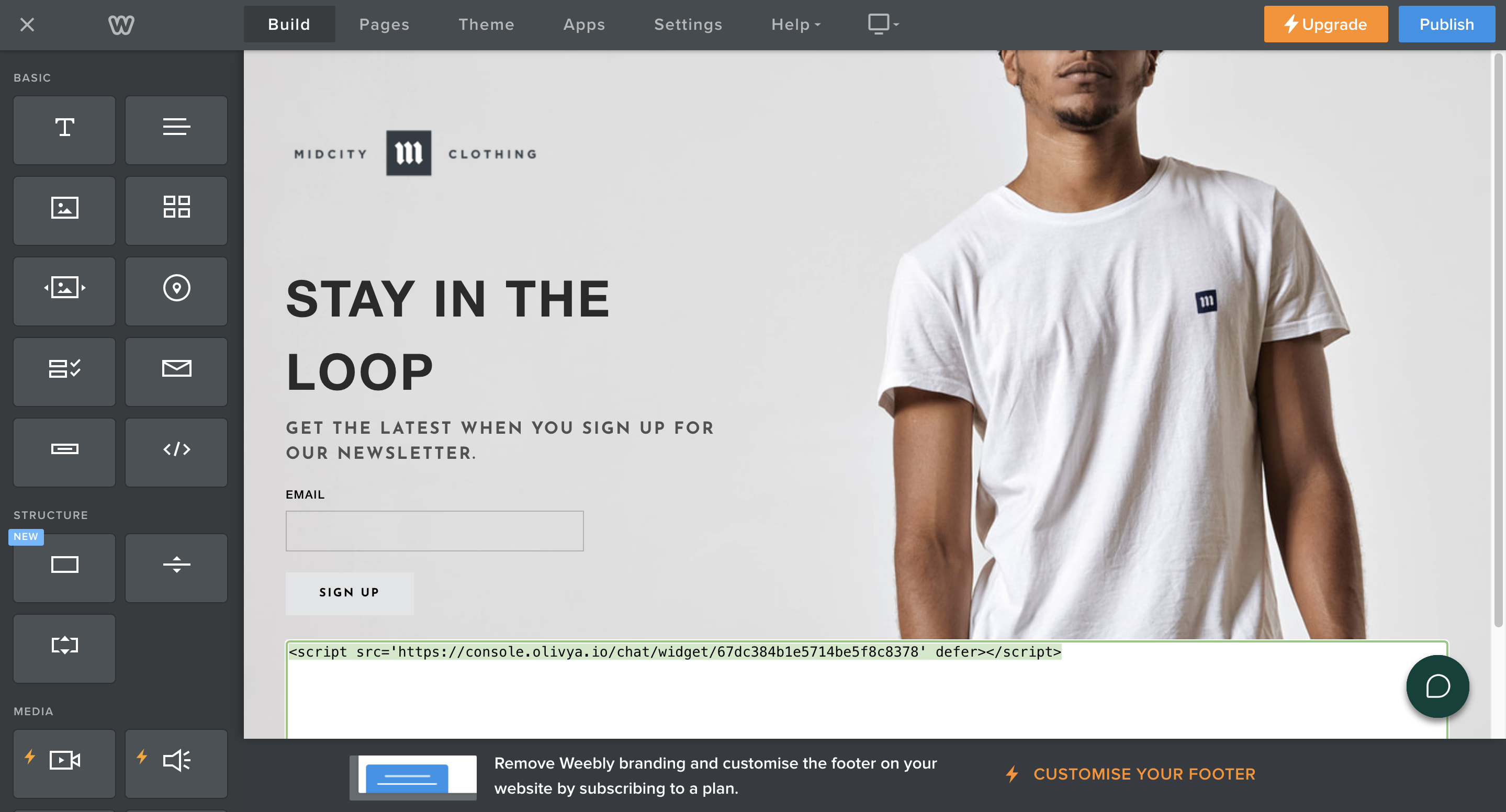Choose the Image element
This screenshot has width=1506, height=812.
click(64, 210)
